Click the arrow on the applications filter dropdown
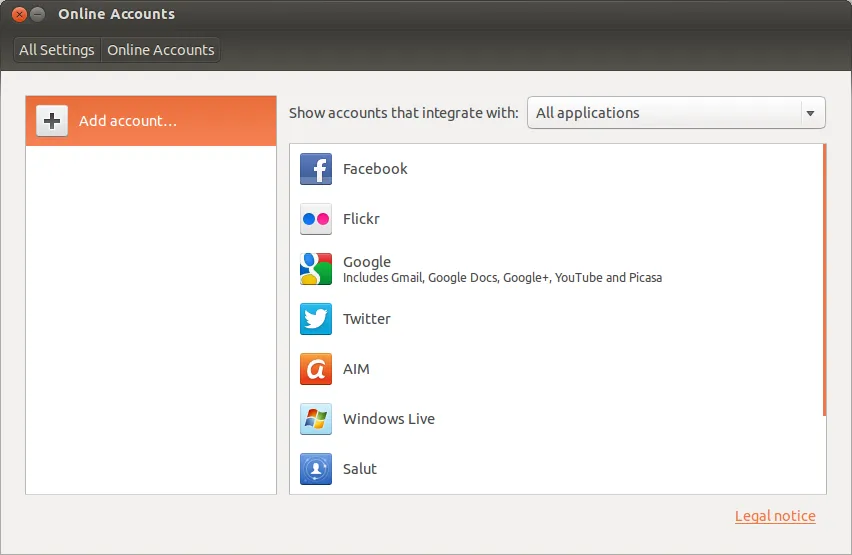The height and width of the screenshot is (555, 852). click(810, 113)
